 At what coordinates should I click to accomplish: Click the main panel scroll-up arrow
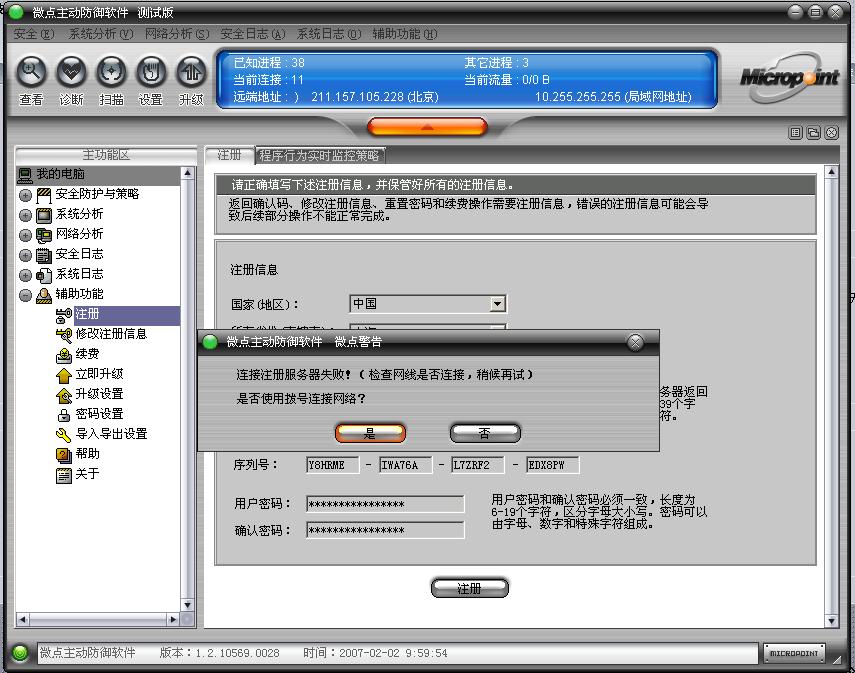tap(831, 172)
